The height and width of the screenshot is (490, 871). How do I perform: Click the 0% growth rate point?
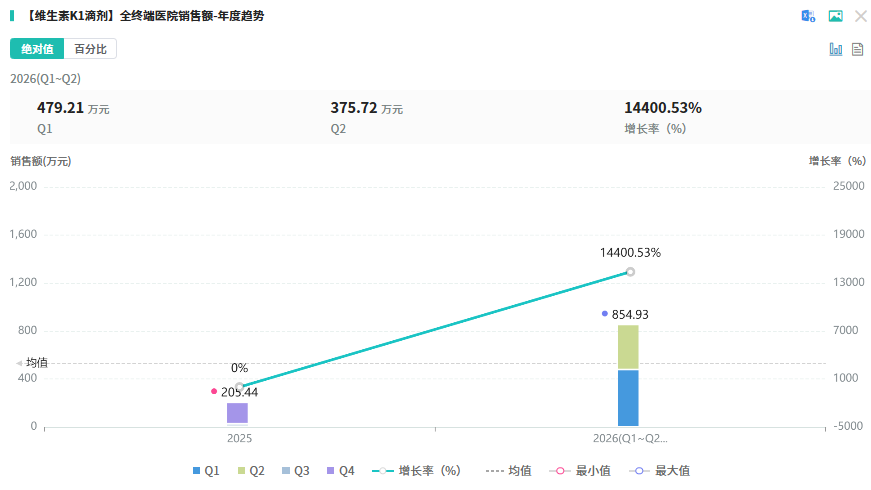[239, 386]
